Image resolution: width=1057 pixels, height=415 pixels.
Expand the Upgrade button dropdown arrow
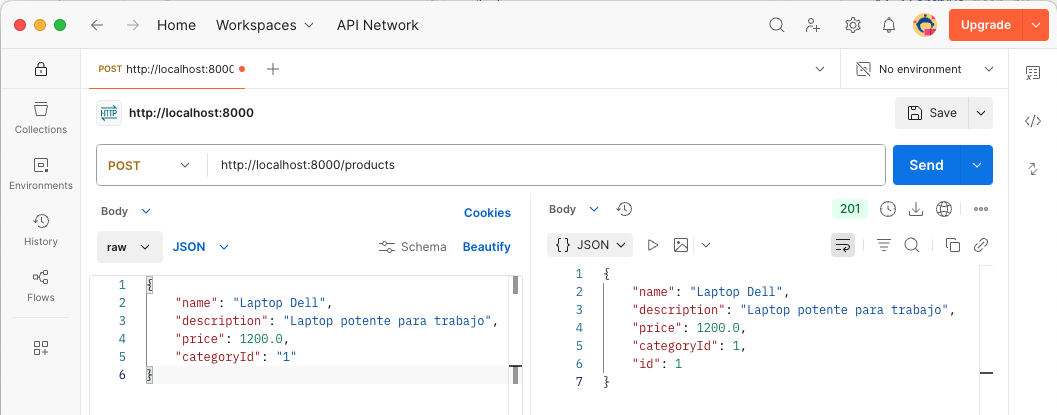(x=1035, y=25)
